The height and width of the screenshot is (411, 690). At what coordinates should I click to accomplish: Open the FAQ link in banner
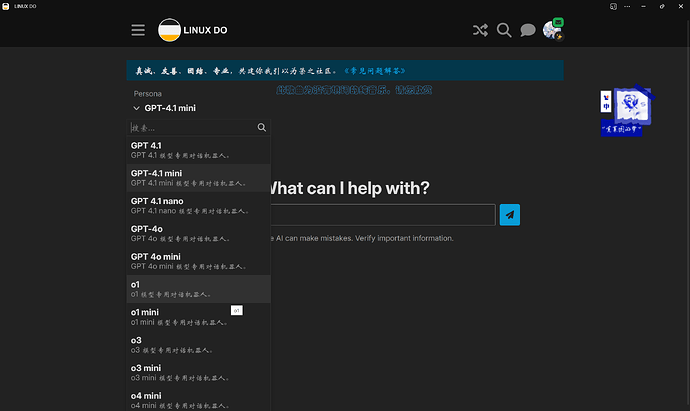coord(374,71)
